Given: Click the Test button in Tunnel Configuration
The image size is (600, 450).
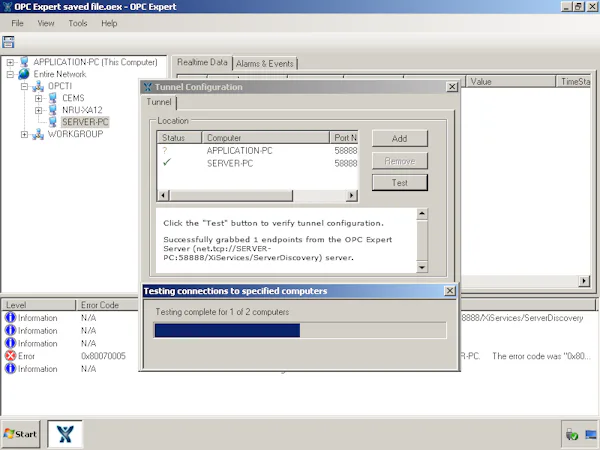Looking at the screenshot, I should click(399, 183).
